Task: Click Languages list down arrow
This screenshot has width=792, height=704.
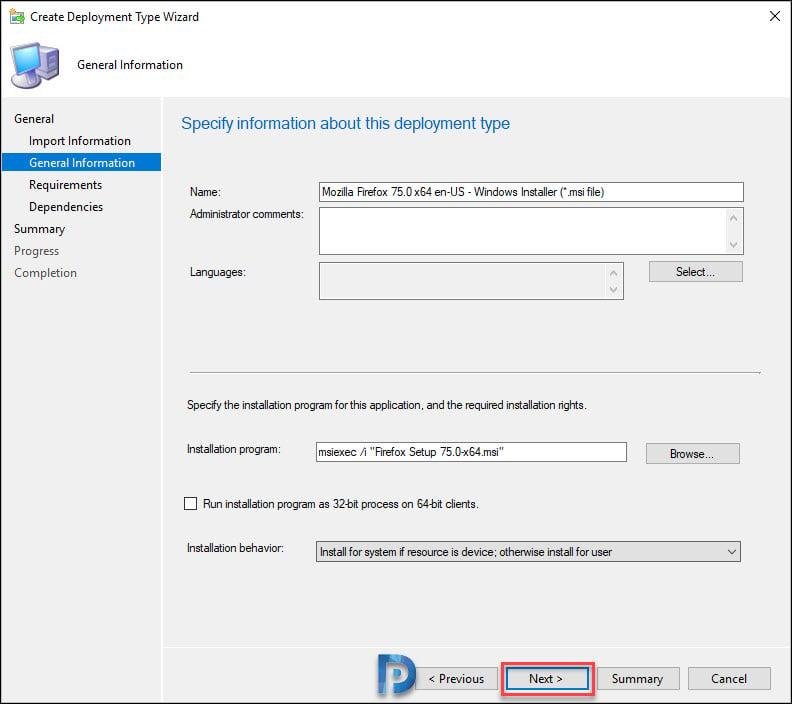Action: click(x=613, y=290)
